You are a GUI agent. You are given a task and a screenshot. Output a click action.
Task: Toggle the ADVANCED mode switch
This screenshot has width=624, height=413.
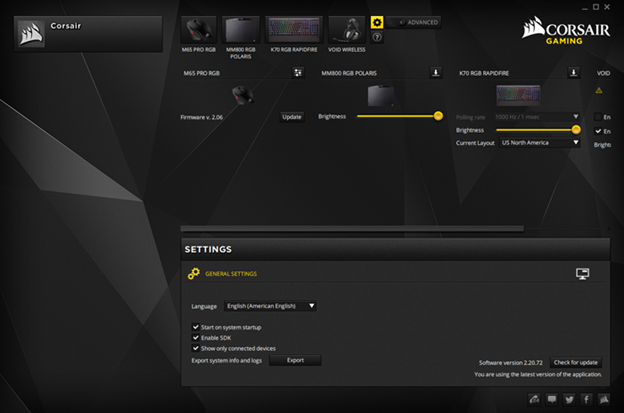pyautogui.click(x=414, y=22)
